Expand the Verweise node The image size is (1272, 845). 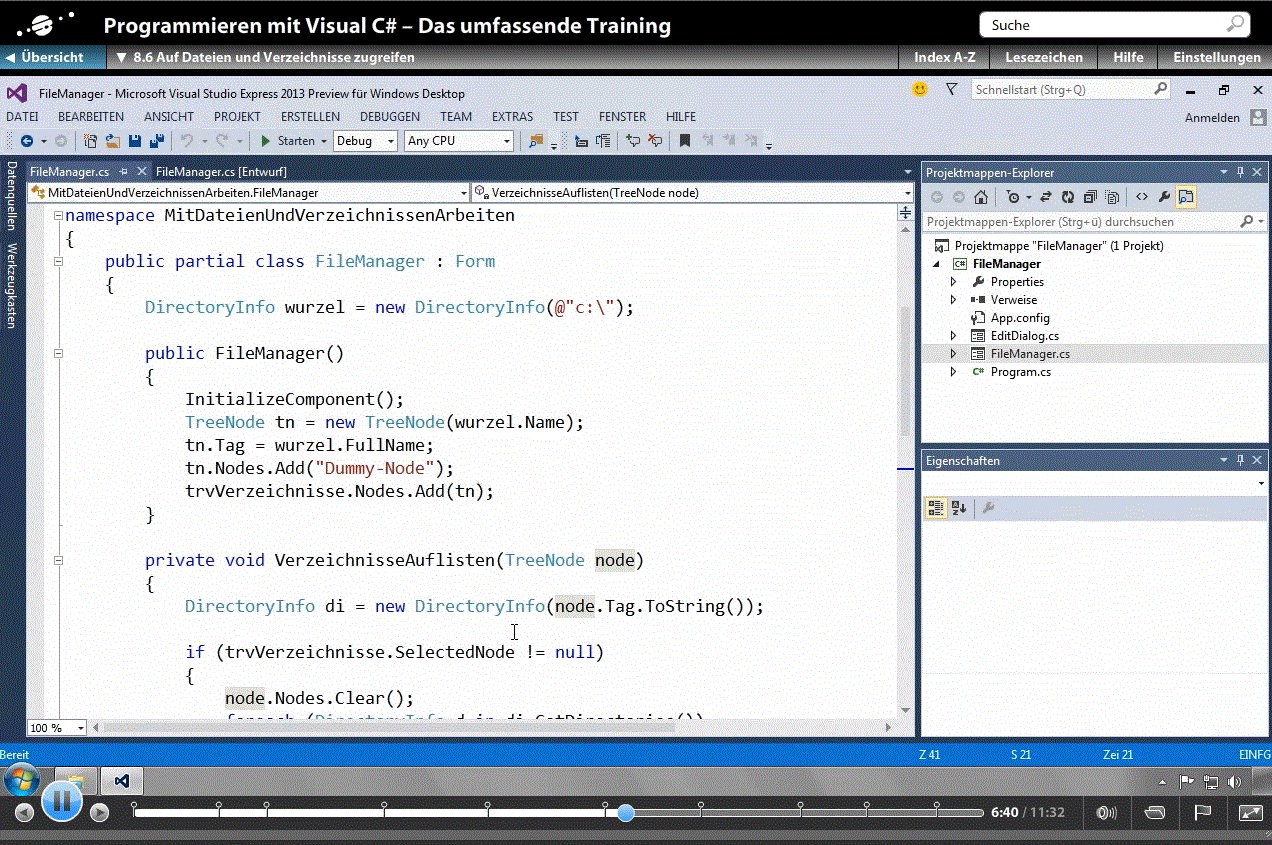click(954, 300)
